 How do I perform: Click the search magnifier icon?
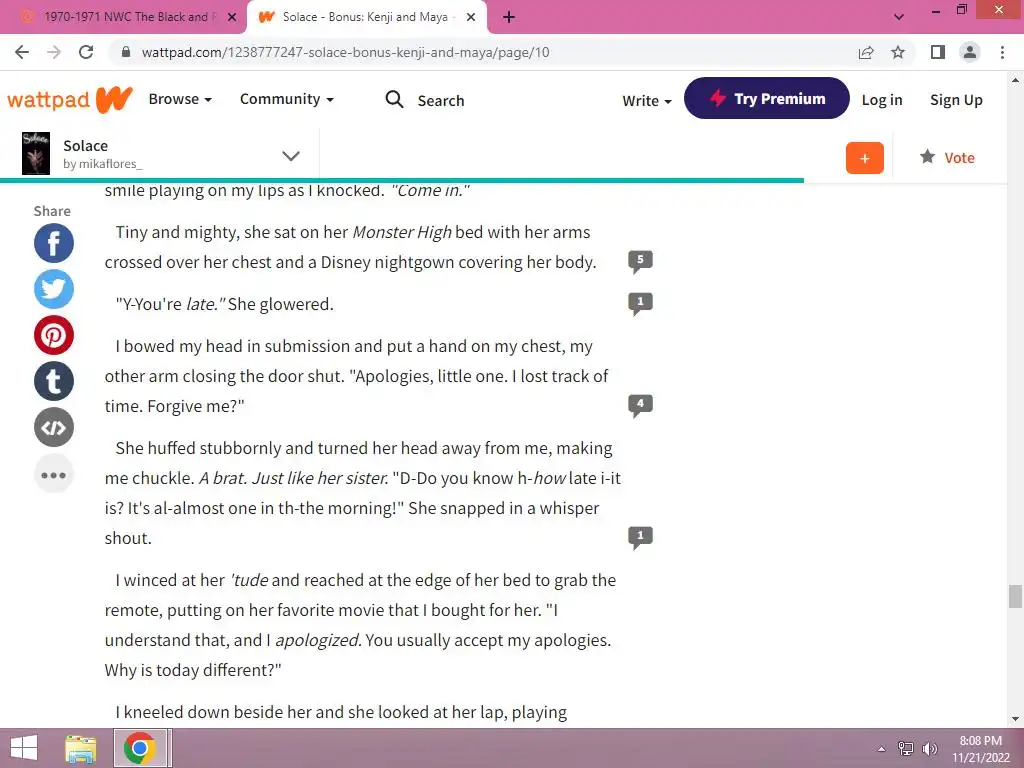coord(394,99)
